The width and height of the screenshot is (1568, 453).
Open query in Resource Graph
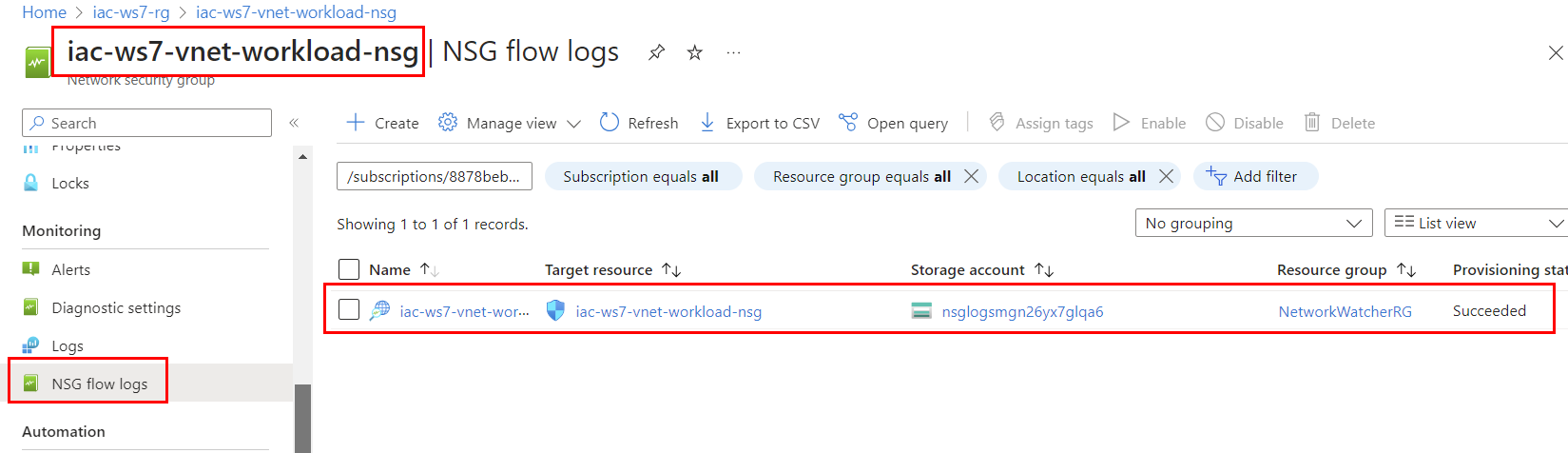click(893, 123)
